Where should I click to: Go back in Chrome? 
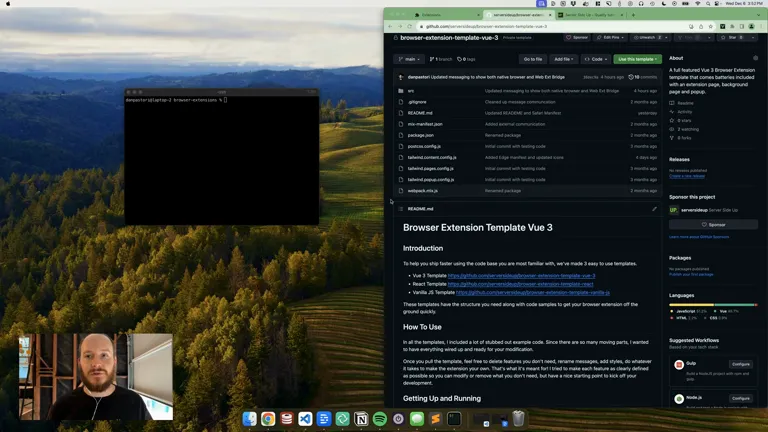tap(390, 26)
